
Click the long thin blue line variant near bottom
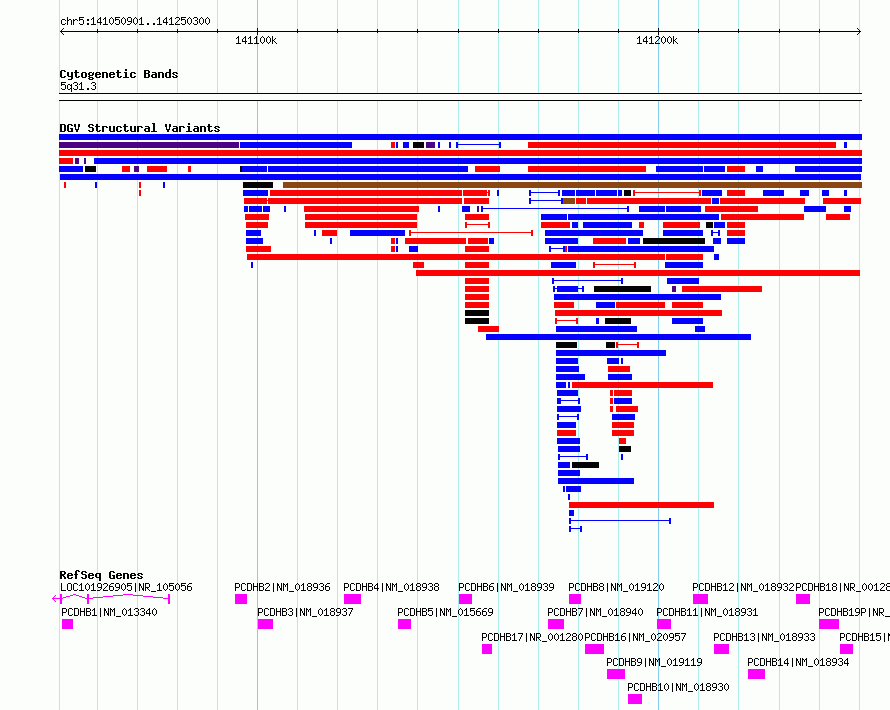(x=620, y=521)
